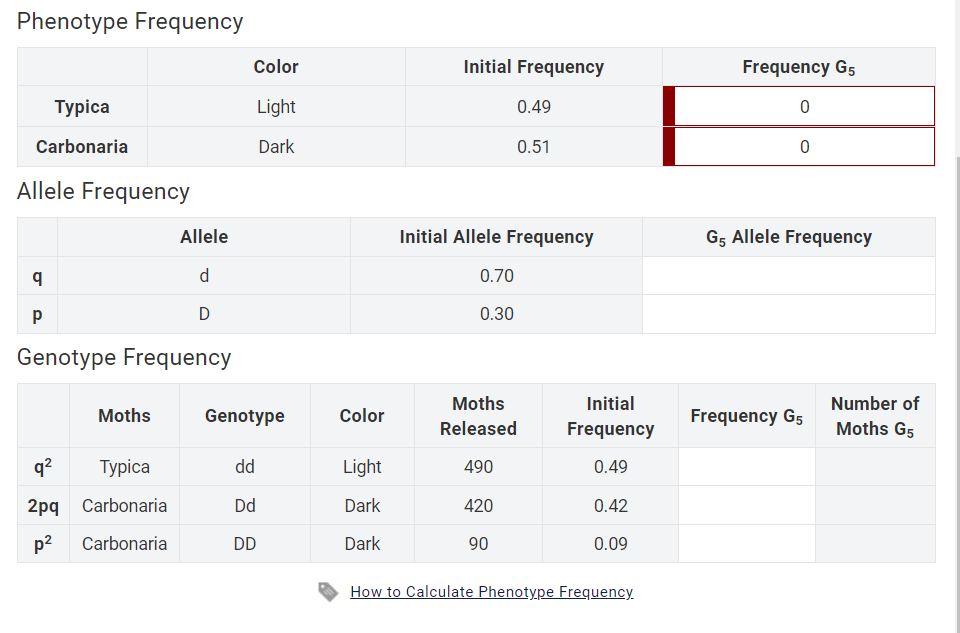Click the p row G5 Allele Frequency cell
Screen dimensions: 960x633
click(x=788, y=314)
